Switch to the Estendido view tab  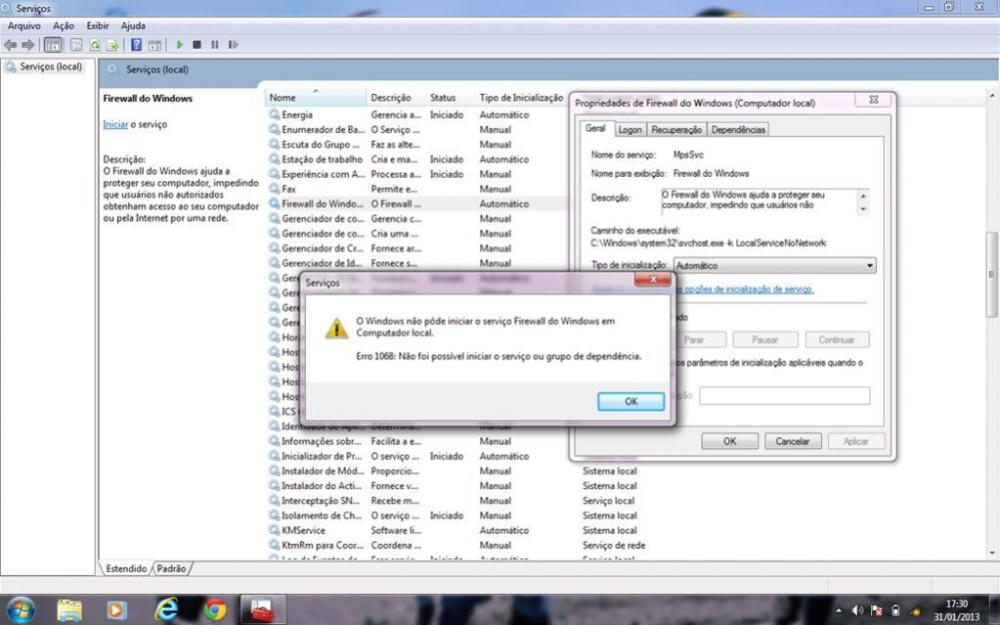pos(126,568)
